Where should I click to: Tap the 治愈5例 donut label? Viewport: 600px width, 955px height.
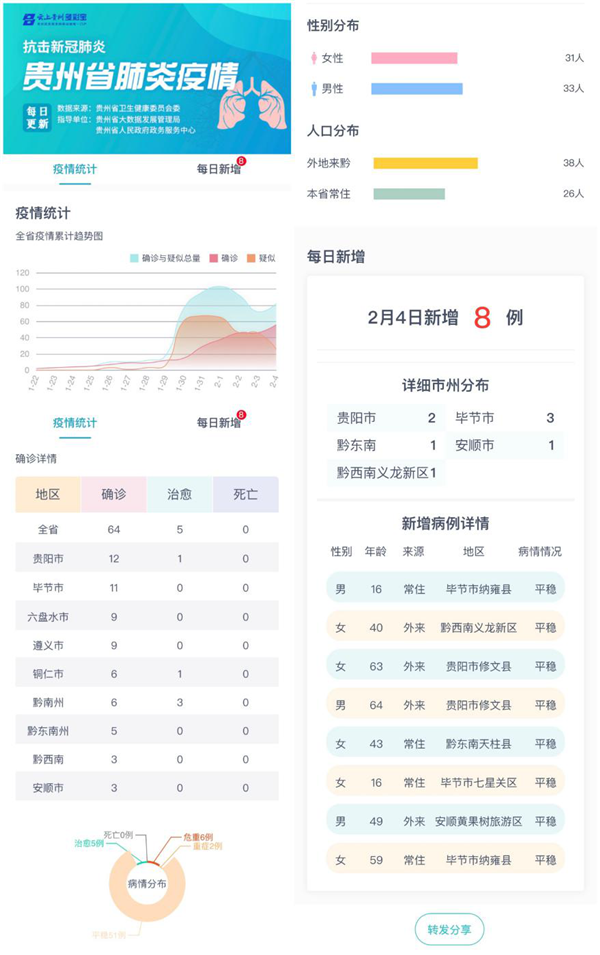[89, 844]
